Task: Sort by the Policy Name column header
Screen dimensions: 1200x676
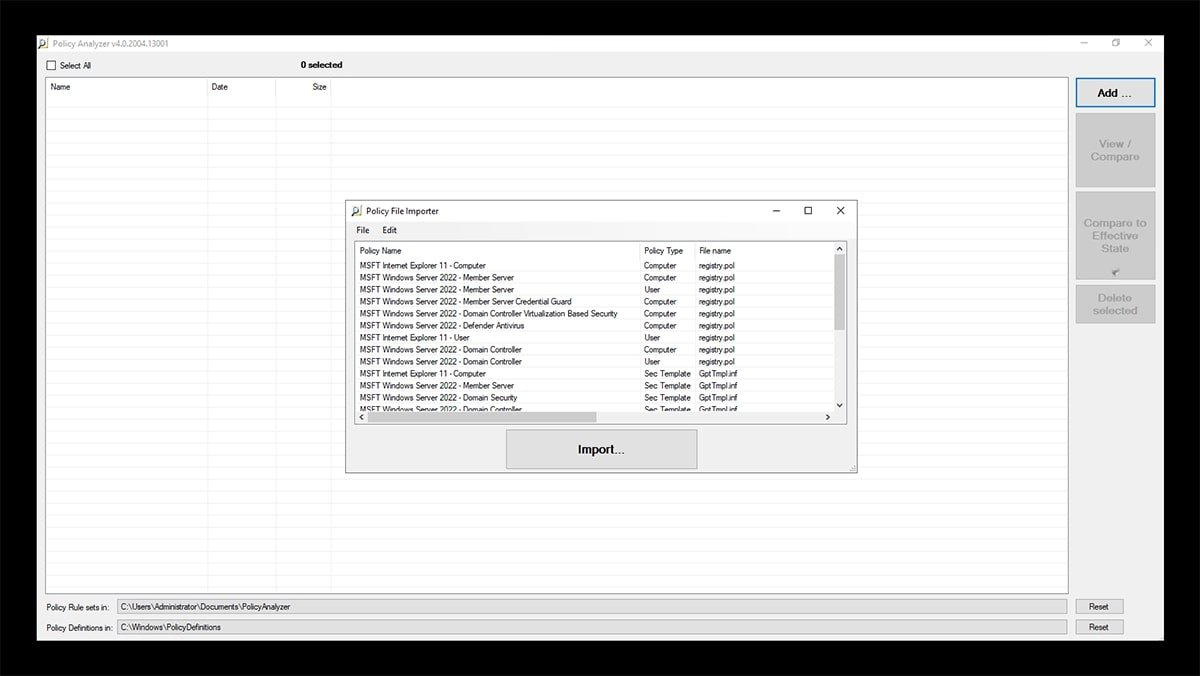Action: [497, 250]
